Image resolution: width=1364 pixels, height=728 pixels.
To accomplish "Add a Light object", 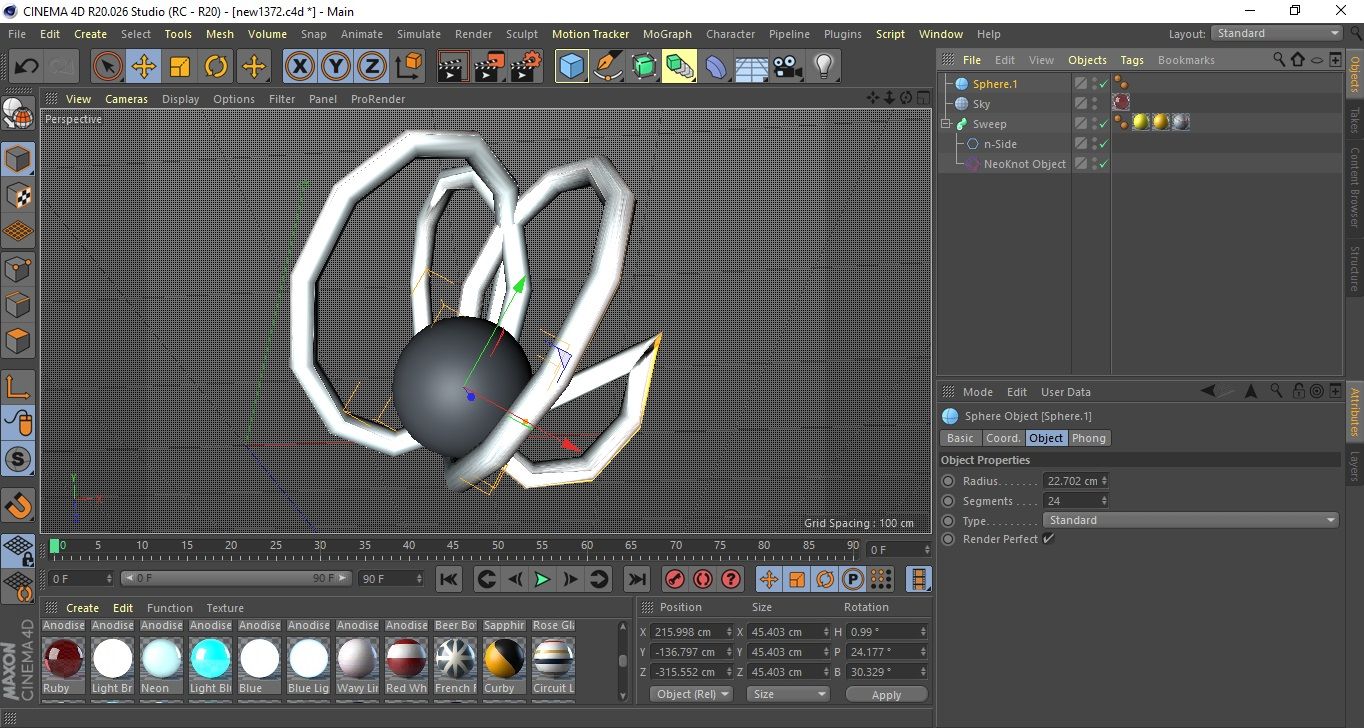I will (823, 67).
